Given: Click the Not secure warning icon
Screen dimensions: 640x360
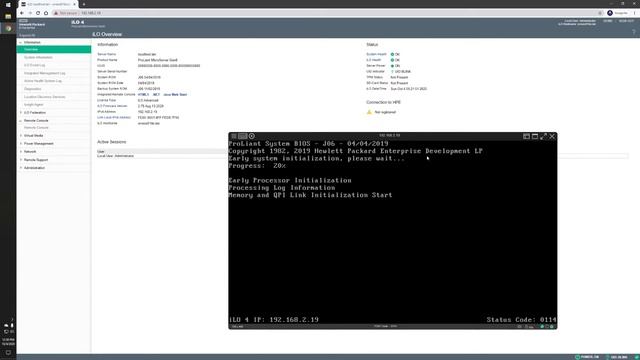Looking at the screenshot, I should coord(56,13).
